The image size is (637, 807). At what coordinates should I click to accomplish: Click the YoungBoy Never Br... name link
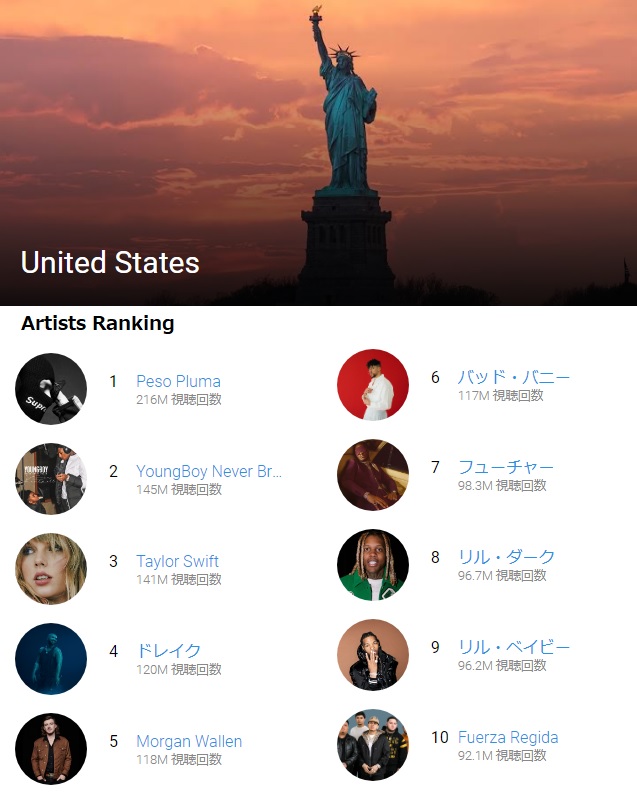pos(209,471)
